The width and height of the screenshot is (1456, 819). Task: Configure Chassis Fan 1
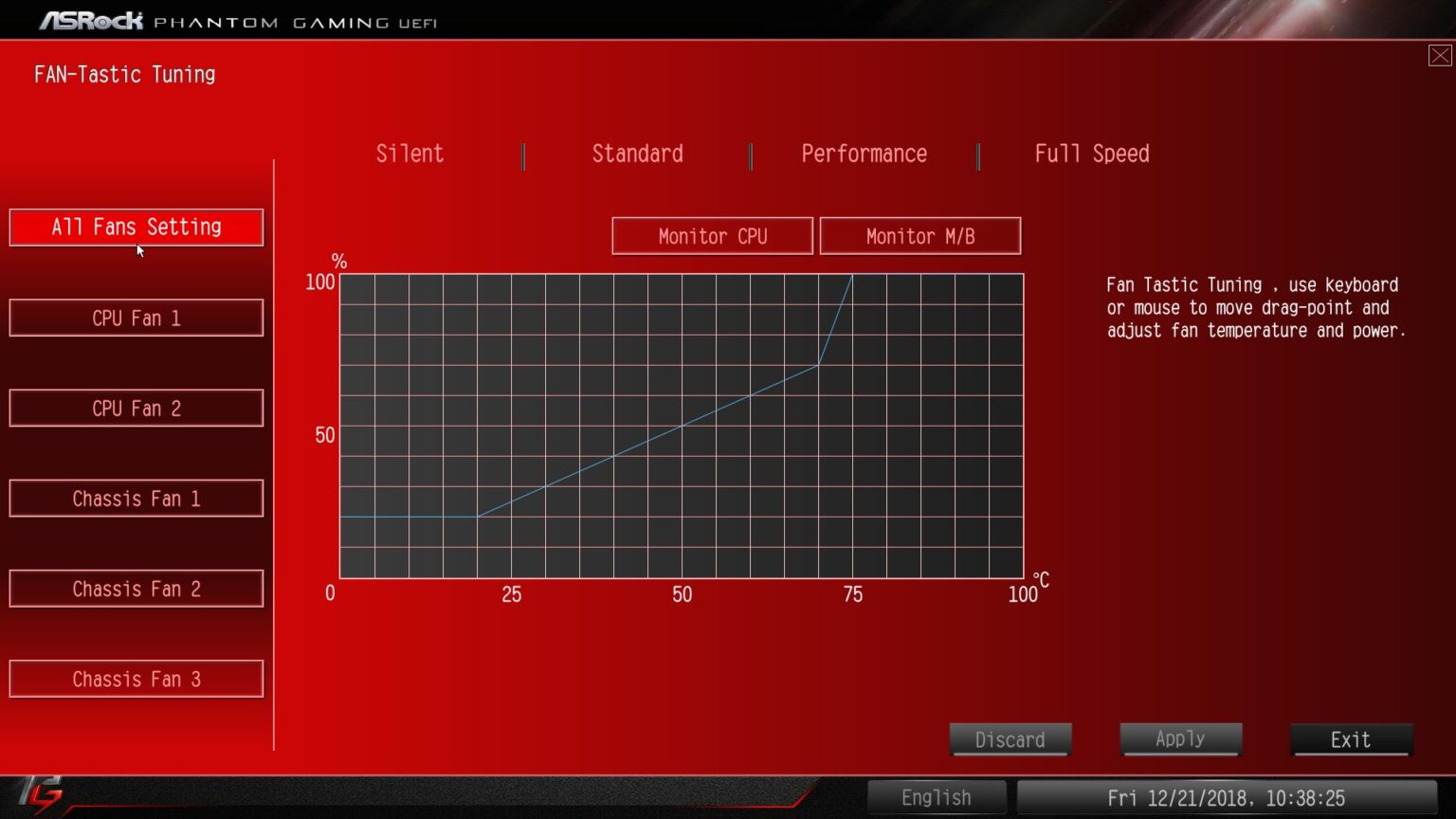click(x=136, y=498)
